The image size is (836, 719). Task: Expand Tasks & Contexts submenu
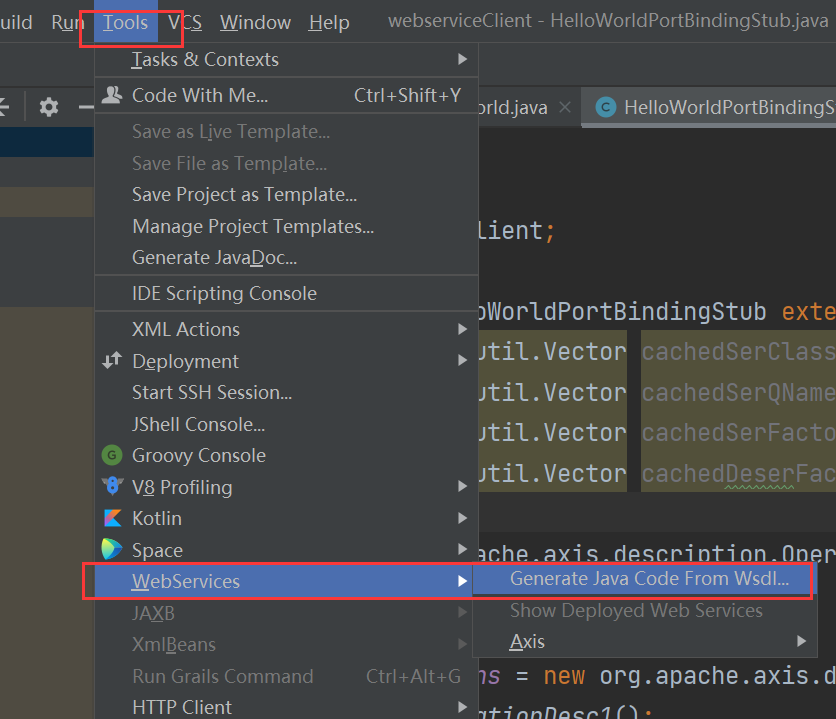[x=286, y=59]
